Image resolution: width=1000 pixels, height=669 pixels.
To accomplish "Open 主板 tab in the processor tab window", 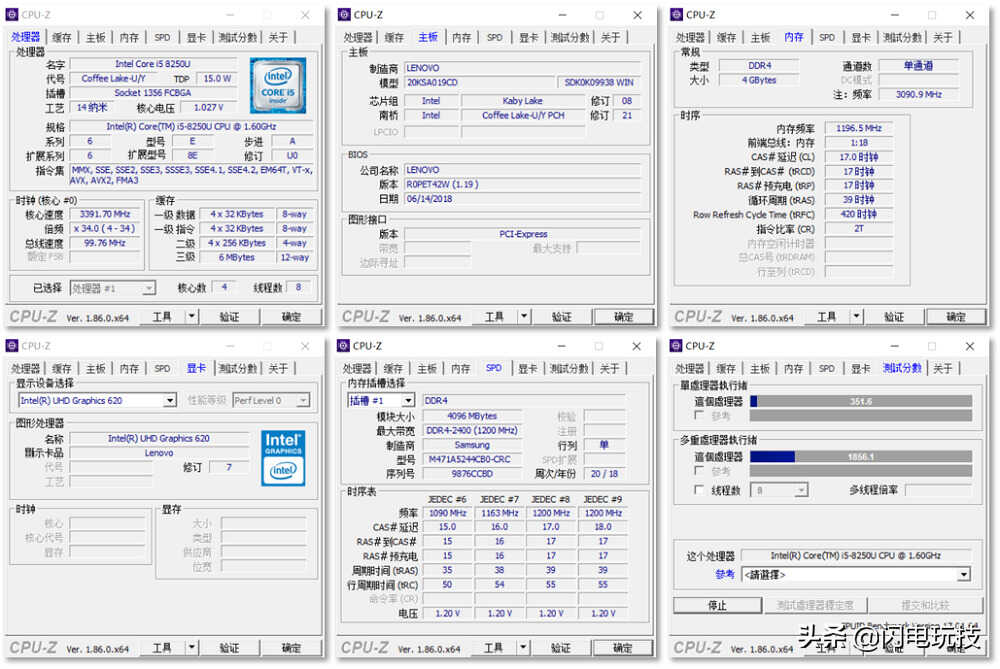I will (96, 38).
